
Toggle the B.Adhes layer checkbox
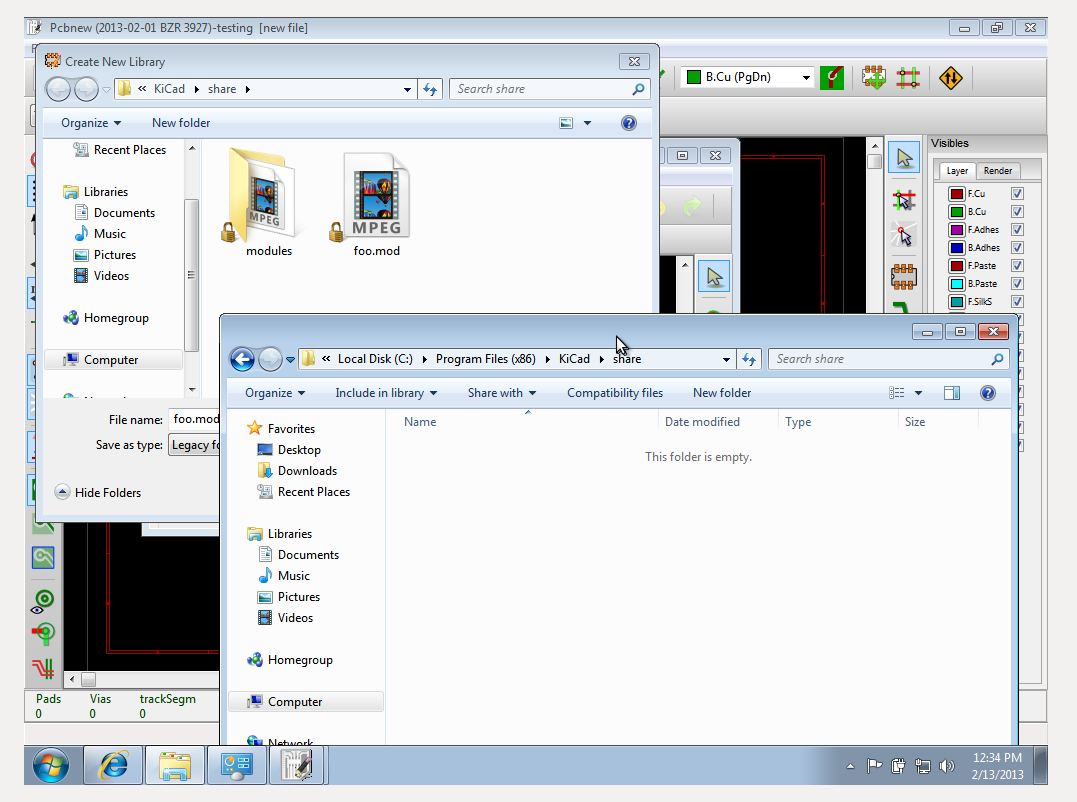click(1017, 248)
